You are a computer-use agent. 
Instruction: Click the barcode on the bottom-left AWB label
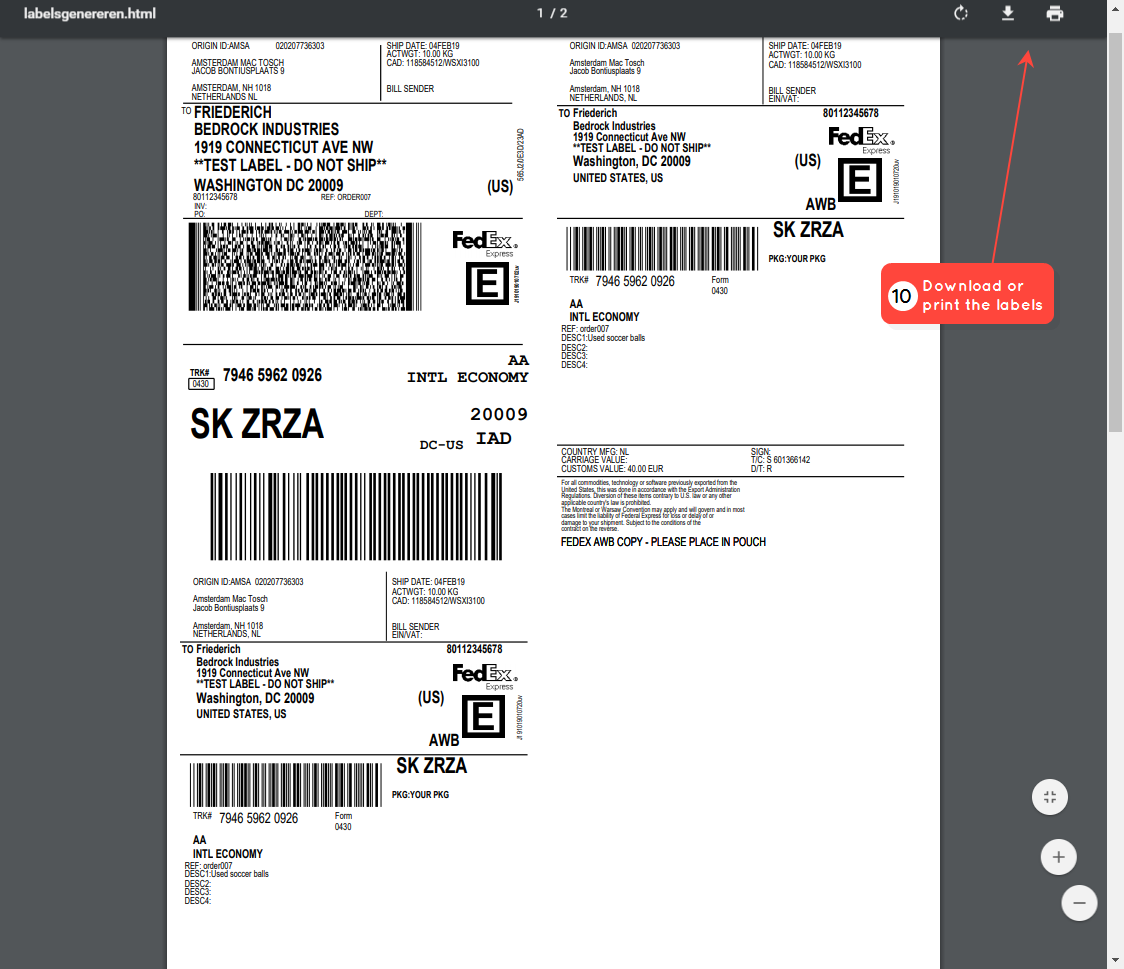point(285,785)
